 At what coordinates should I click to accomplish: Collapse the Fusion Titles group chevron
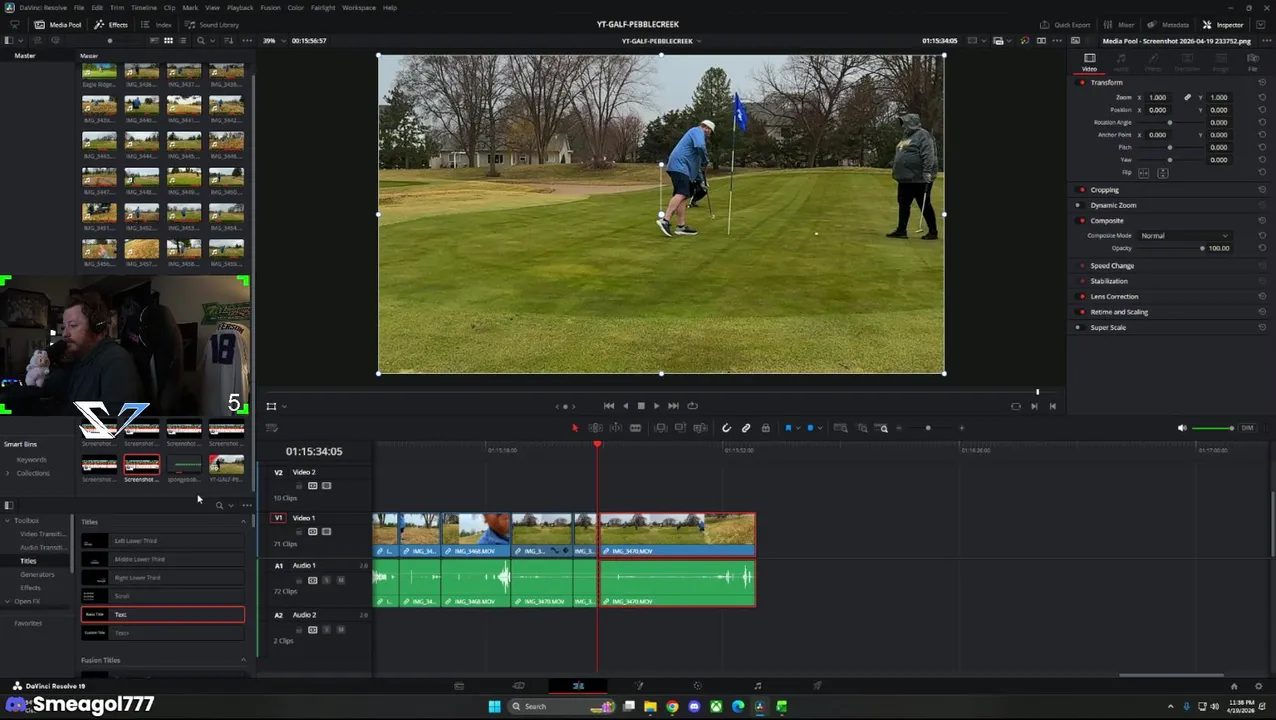point(243,660)
